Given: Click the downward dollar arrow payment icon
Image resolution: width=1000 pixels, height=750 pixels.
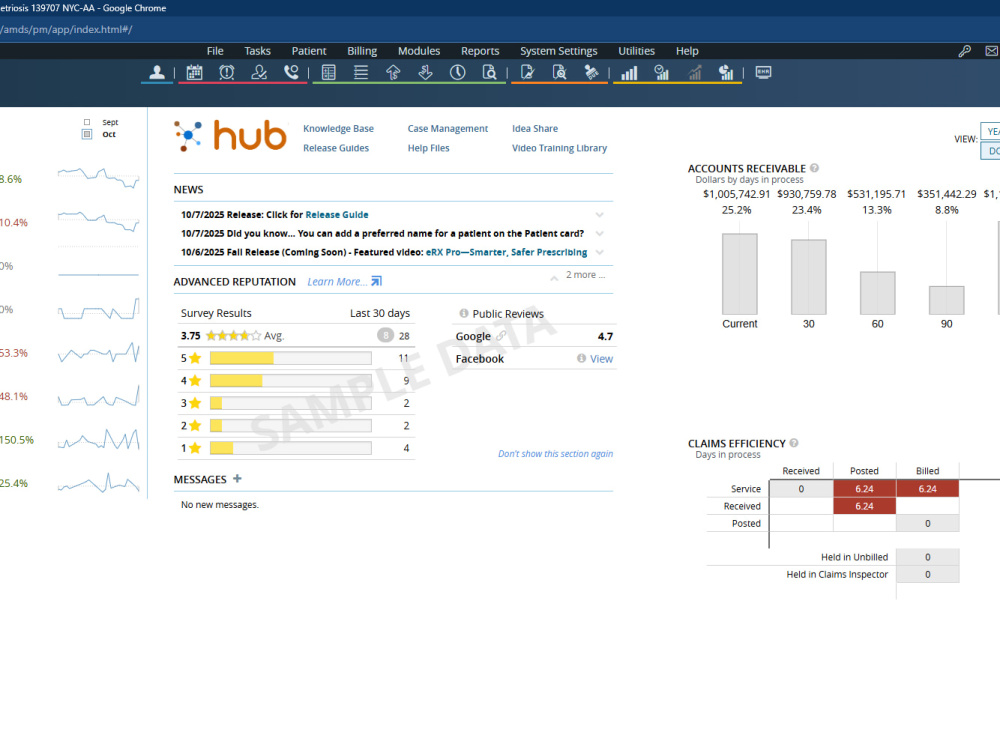Looking at the screenshot, I should point(425,73).
